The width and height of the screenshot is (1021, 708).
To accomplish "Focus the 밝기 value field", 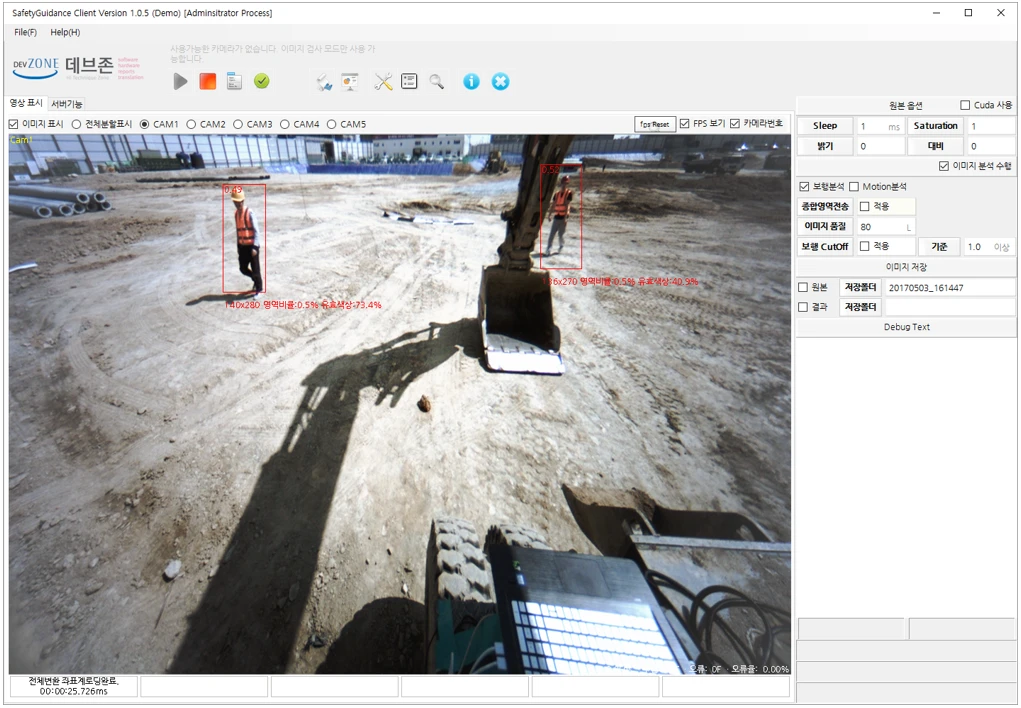I will pos(880,146).
